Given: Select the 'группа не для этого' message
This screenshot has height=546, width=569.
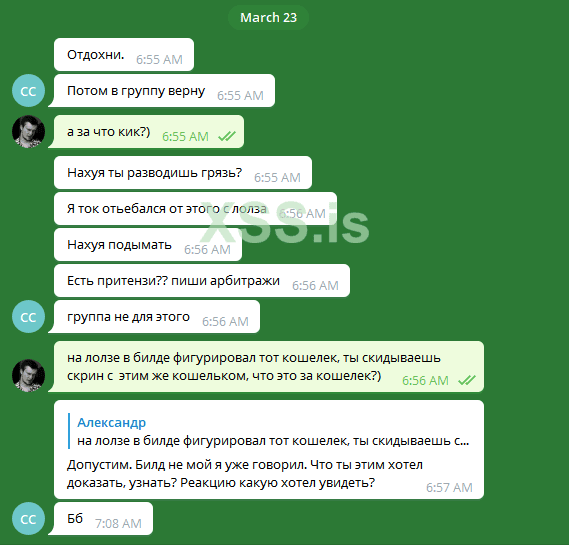Looking at the screenshot, I should [156, 317].
